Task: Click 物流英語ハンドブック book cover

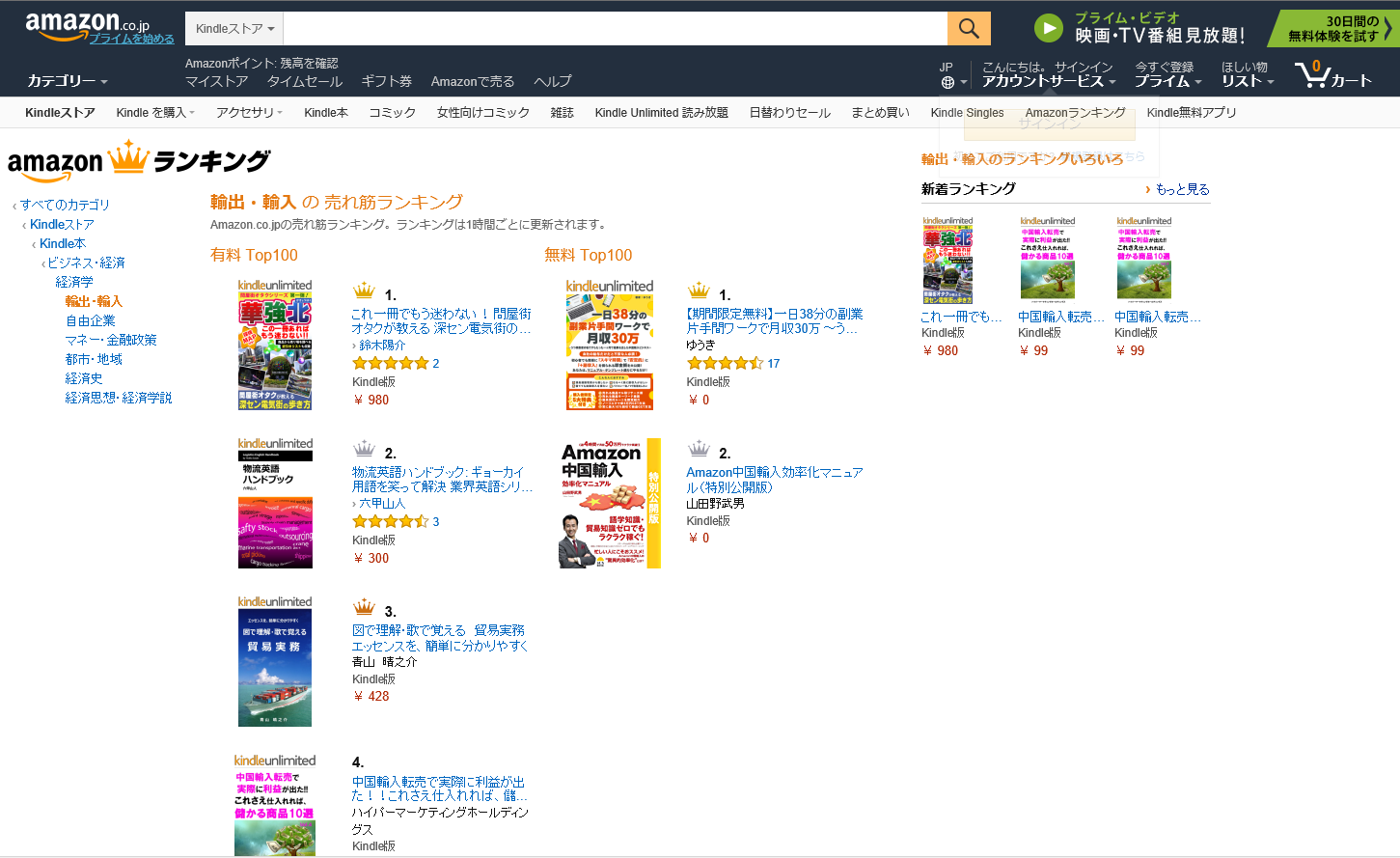Action: pyautogui.click(x=275, y=504)
